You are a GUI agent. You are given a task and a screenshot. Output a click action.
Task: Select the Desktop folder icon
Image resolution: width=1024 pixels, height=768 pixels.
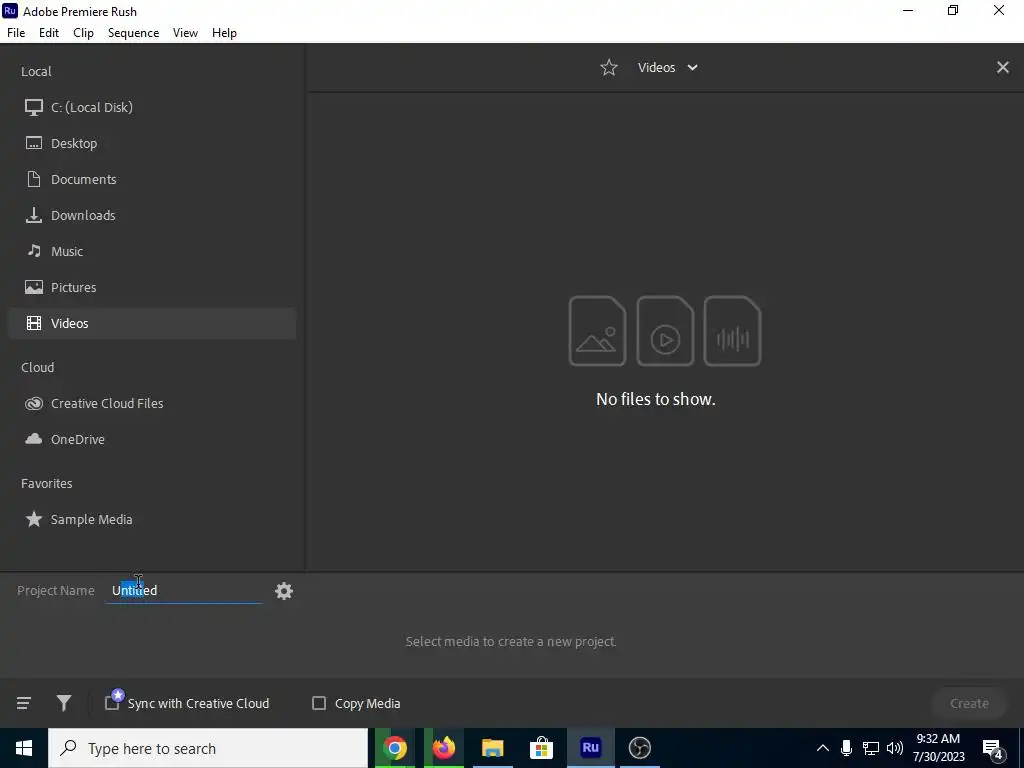coord(33,143)
